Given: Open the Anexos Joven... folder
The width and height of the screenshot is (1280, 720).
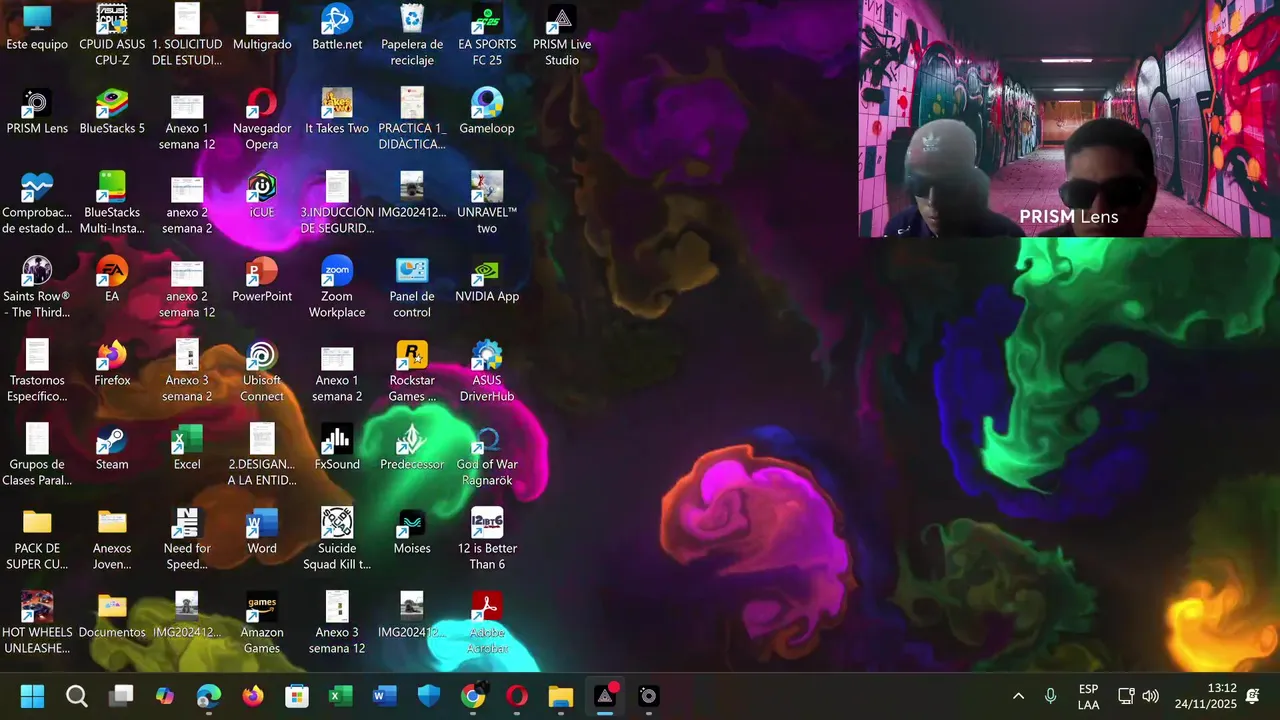Looking at the screenshot, I should click(112, 539).
